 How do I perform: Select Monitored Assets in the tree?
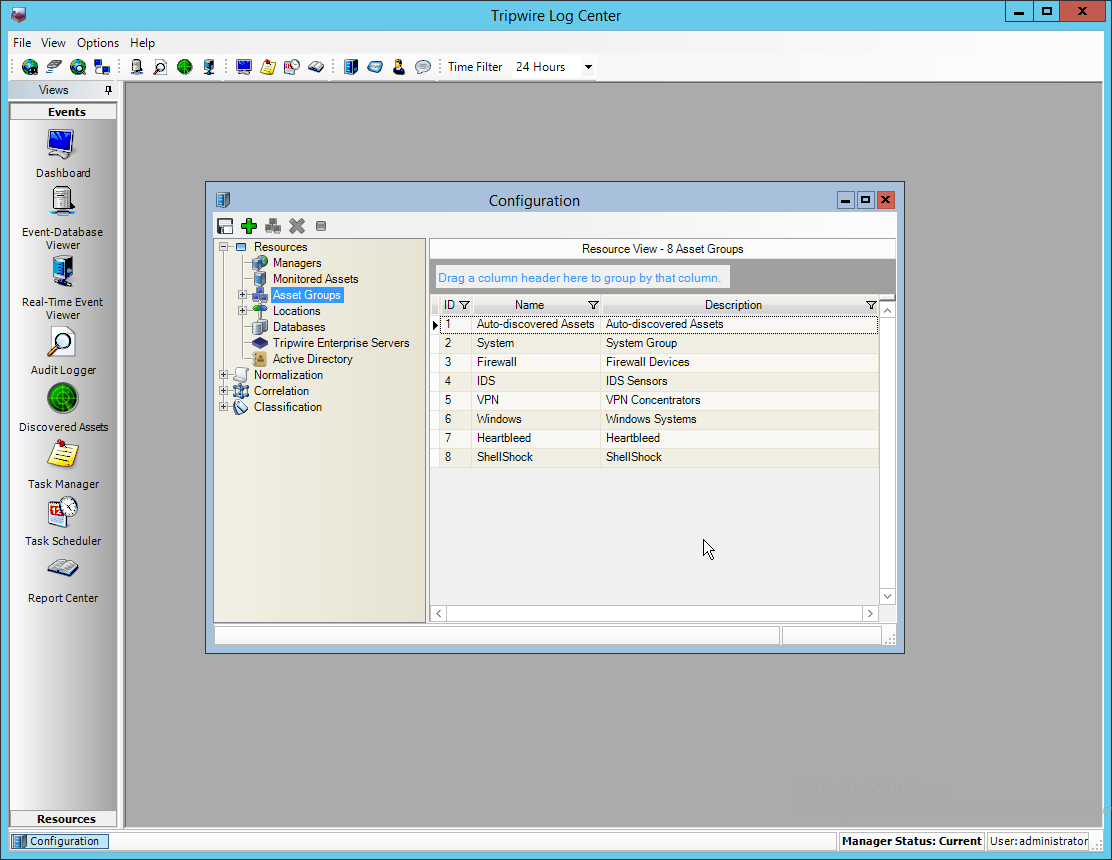click(x=316, y=279)
